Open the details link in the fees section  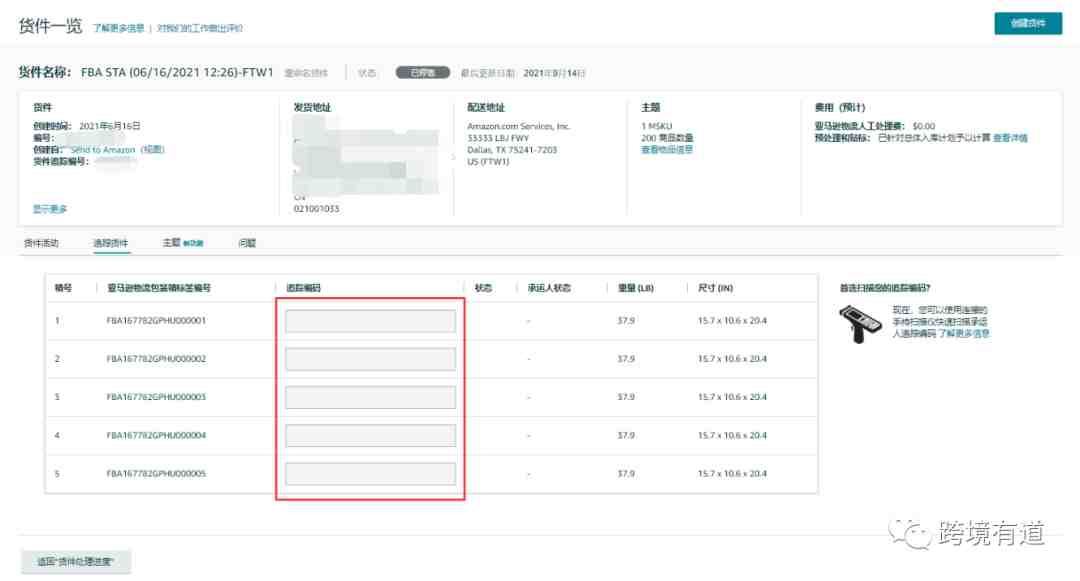click(1010, 138)
